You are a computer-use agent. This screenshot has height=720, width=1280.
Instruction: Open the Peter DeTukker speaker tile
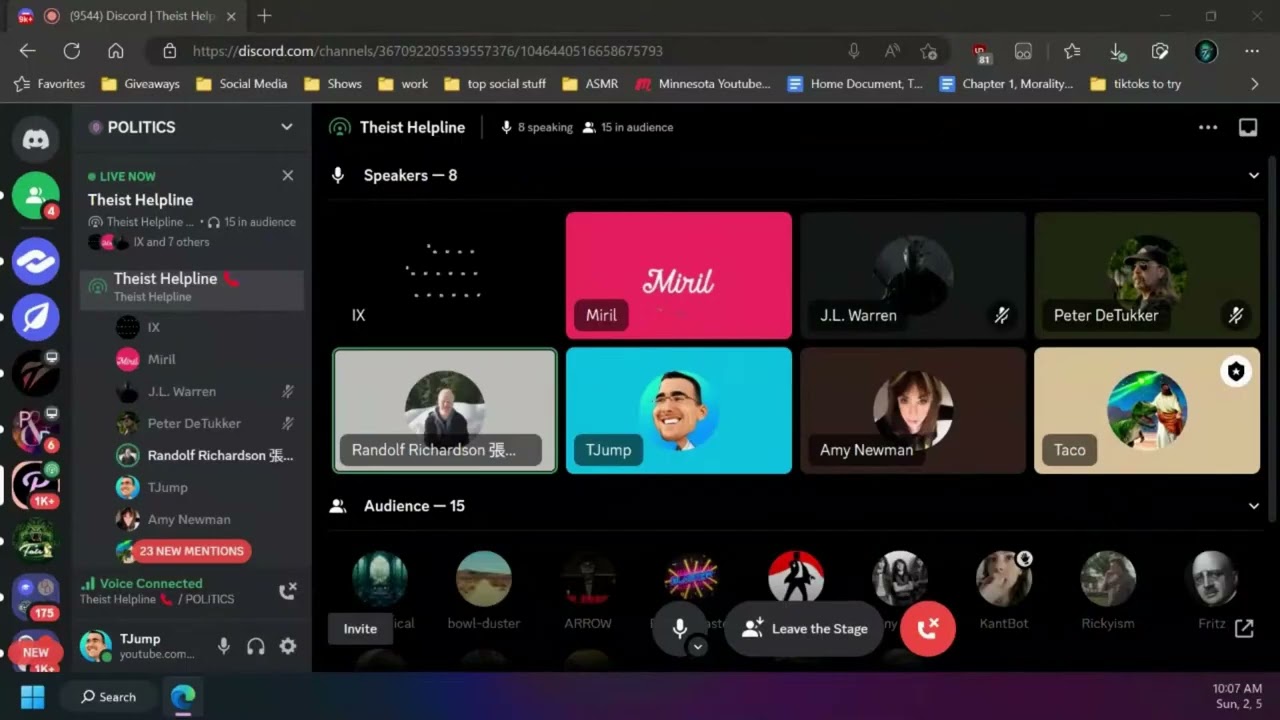1147,275
